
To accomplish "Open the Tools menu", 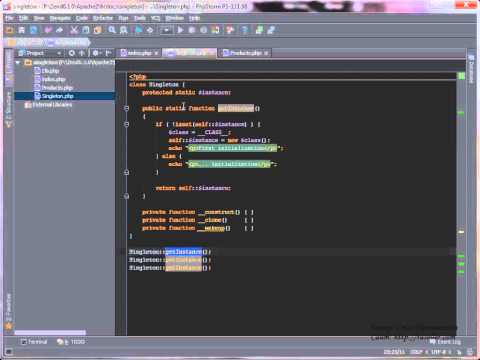I will click(140, 18).
